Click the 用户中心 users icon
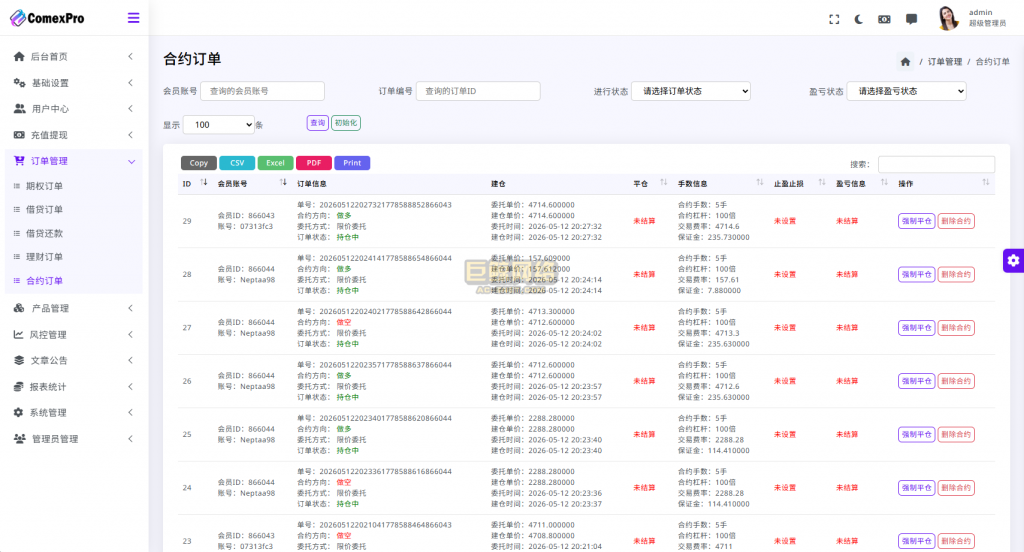1024x552 pixels. pyautogui.click(x=20, y=108)
